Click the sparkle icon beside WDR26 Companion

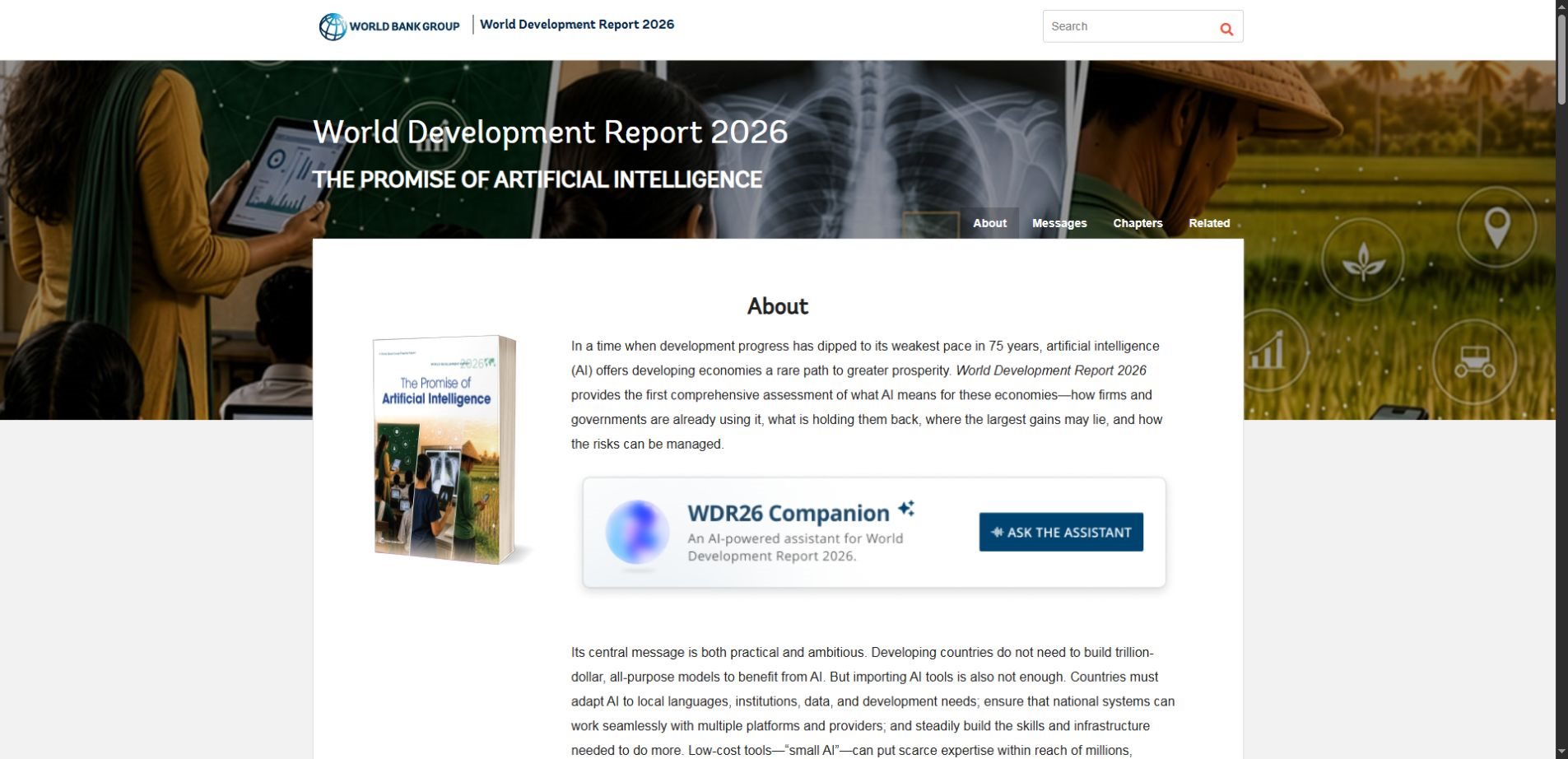[906, 508]
